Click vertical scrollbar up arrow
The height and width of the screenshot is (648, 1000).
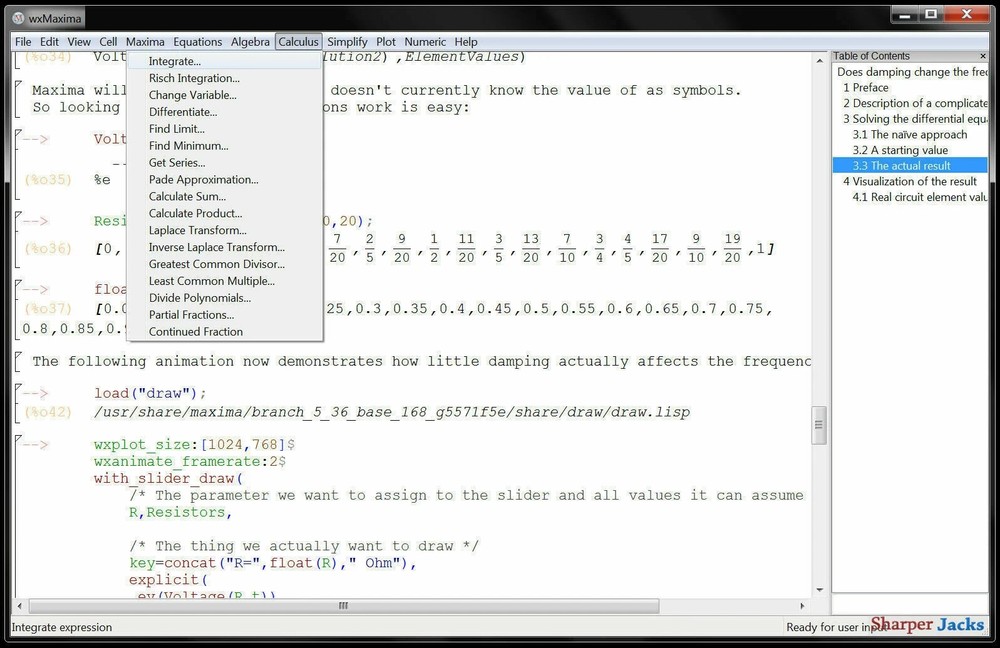point(820,60)
